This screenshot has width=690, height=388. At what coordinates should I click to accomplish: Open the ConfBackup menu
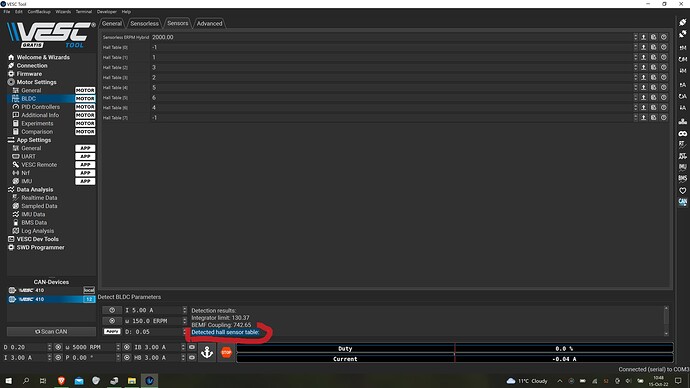[x=39, y=12]
